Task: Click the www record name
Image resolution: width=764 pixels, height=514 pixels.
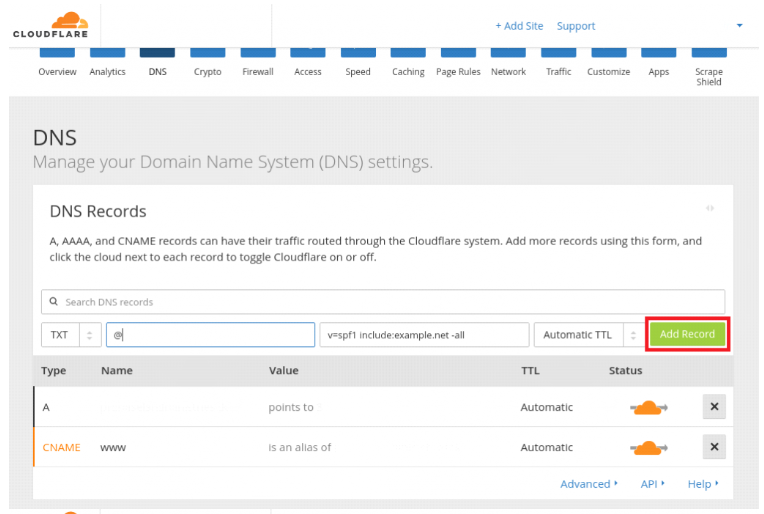Action: point(113,447)
